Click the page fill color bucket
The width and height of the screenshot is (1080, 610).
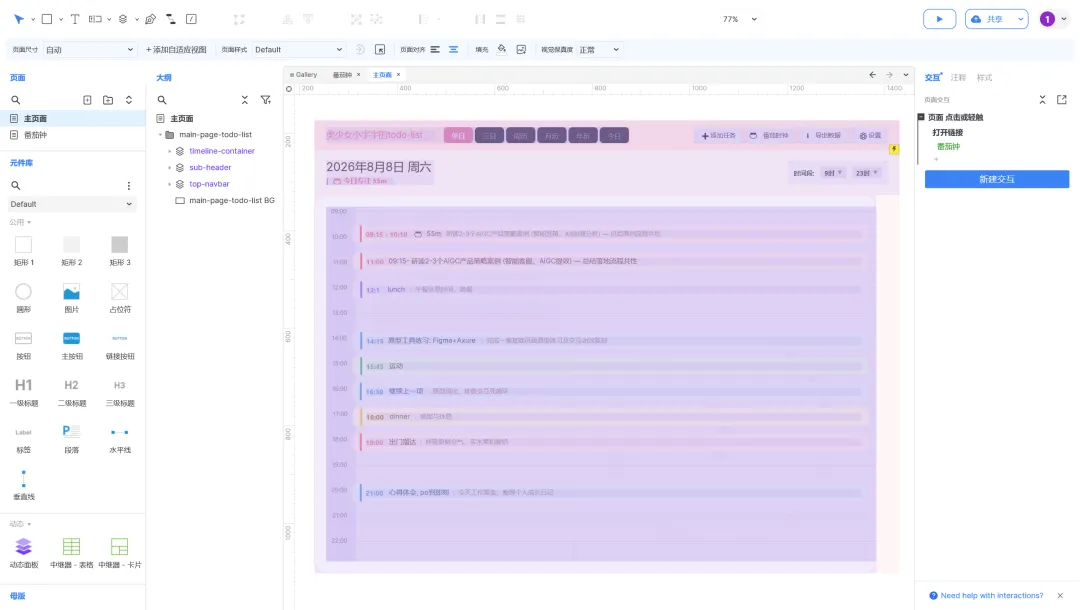[x=501, y=50]
